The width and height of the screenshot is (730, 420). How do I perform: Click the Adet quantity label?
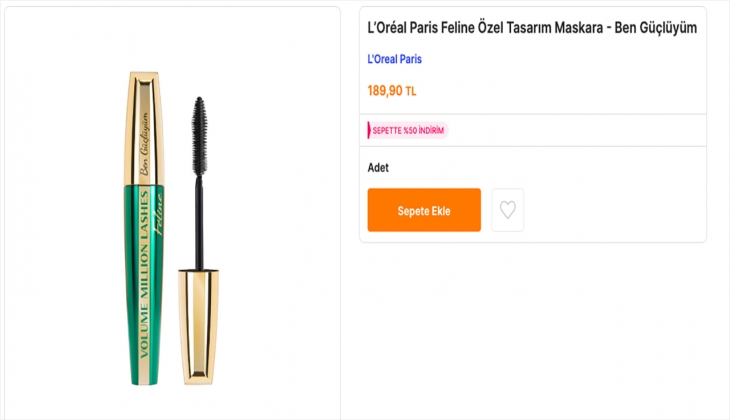(378, 168)
